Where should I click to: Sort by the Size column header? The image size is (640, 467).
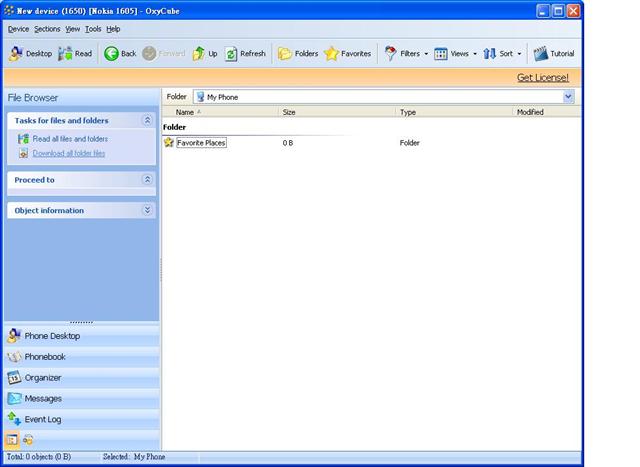[289, 112]
